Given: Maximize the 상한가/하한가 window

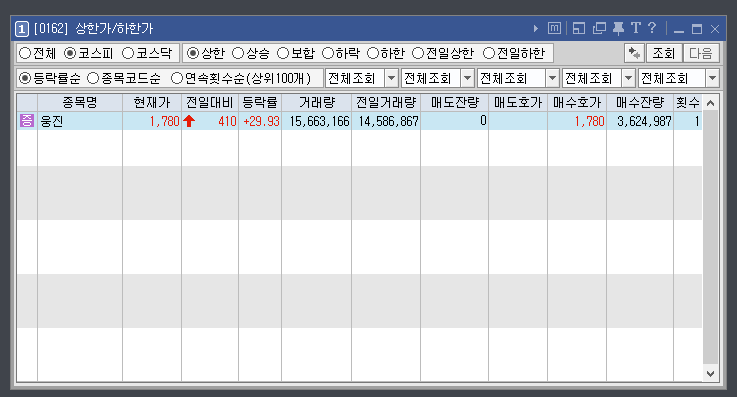Looking at the screenshot, I should [x=697, y=29].
